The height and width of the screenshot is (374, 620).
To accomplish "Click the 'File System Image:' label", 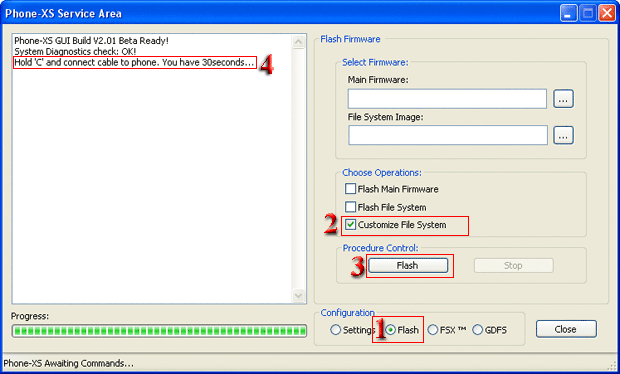I will pyautogui.click(x=386, y=117).
